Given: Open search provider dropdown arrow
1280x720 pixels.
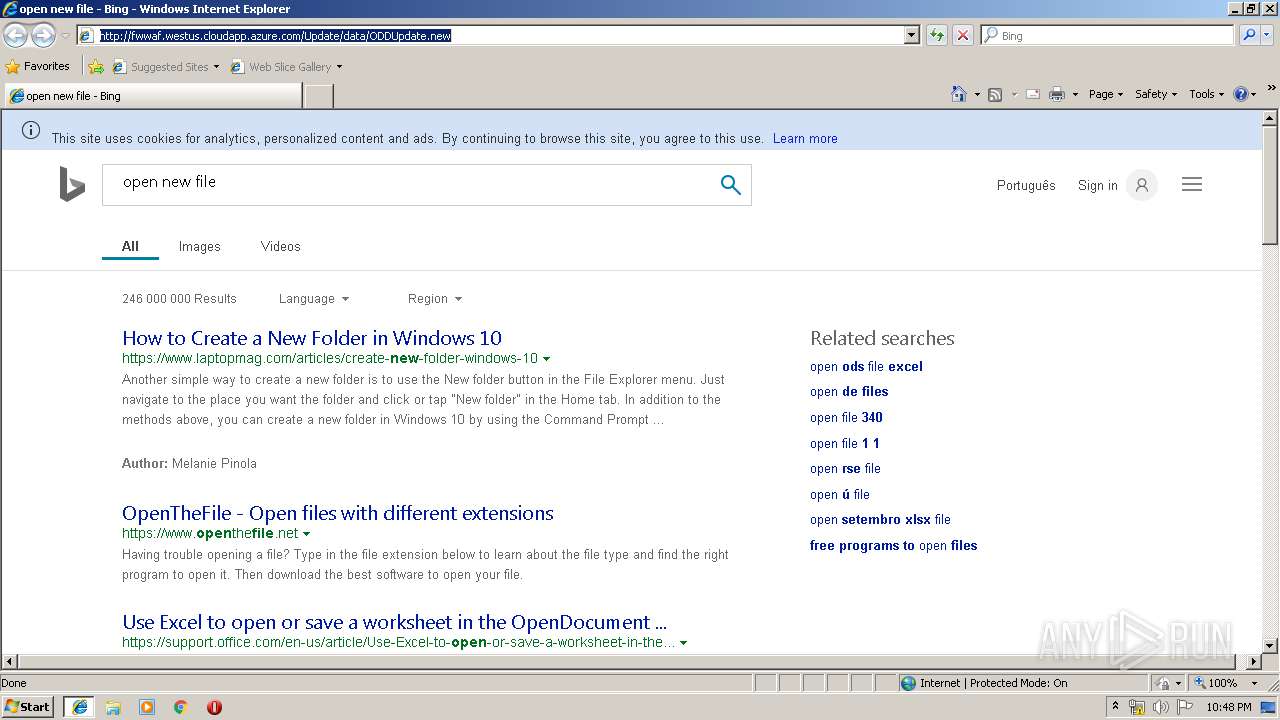Looking at the screenshot, I should point(1269,35).
